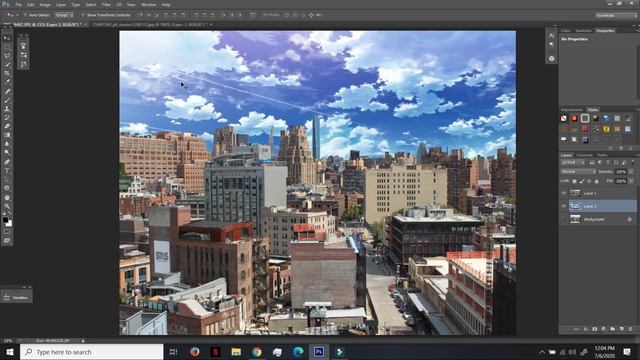The width and height of the screenshot is (640, 360).
Task: Select the History Brush tool
Action: point(7,118)
